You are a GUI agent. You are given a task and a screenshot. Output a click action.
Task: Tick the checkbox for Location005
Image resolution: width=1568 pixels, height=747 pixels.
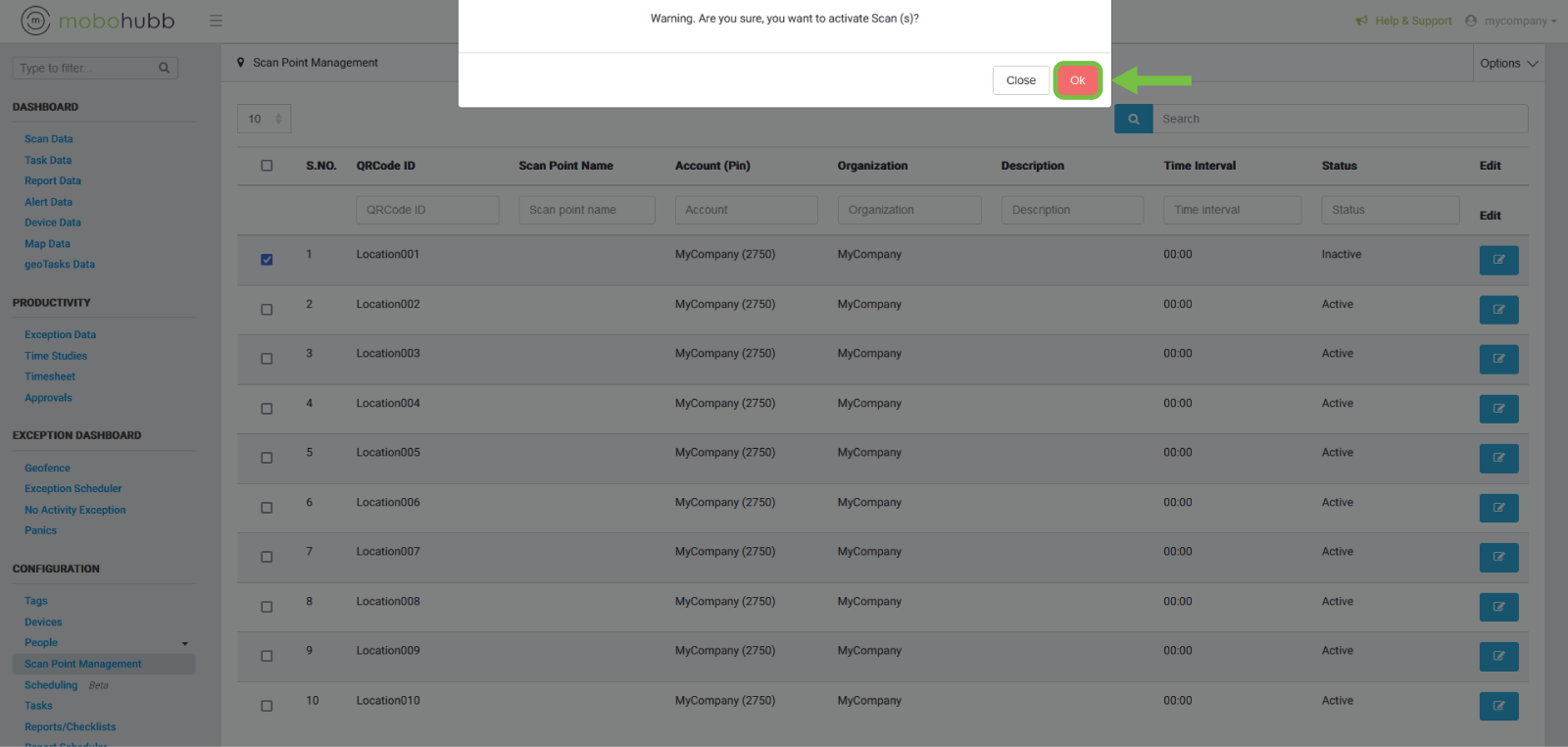[267, 458]
